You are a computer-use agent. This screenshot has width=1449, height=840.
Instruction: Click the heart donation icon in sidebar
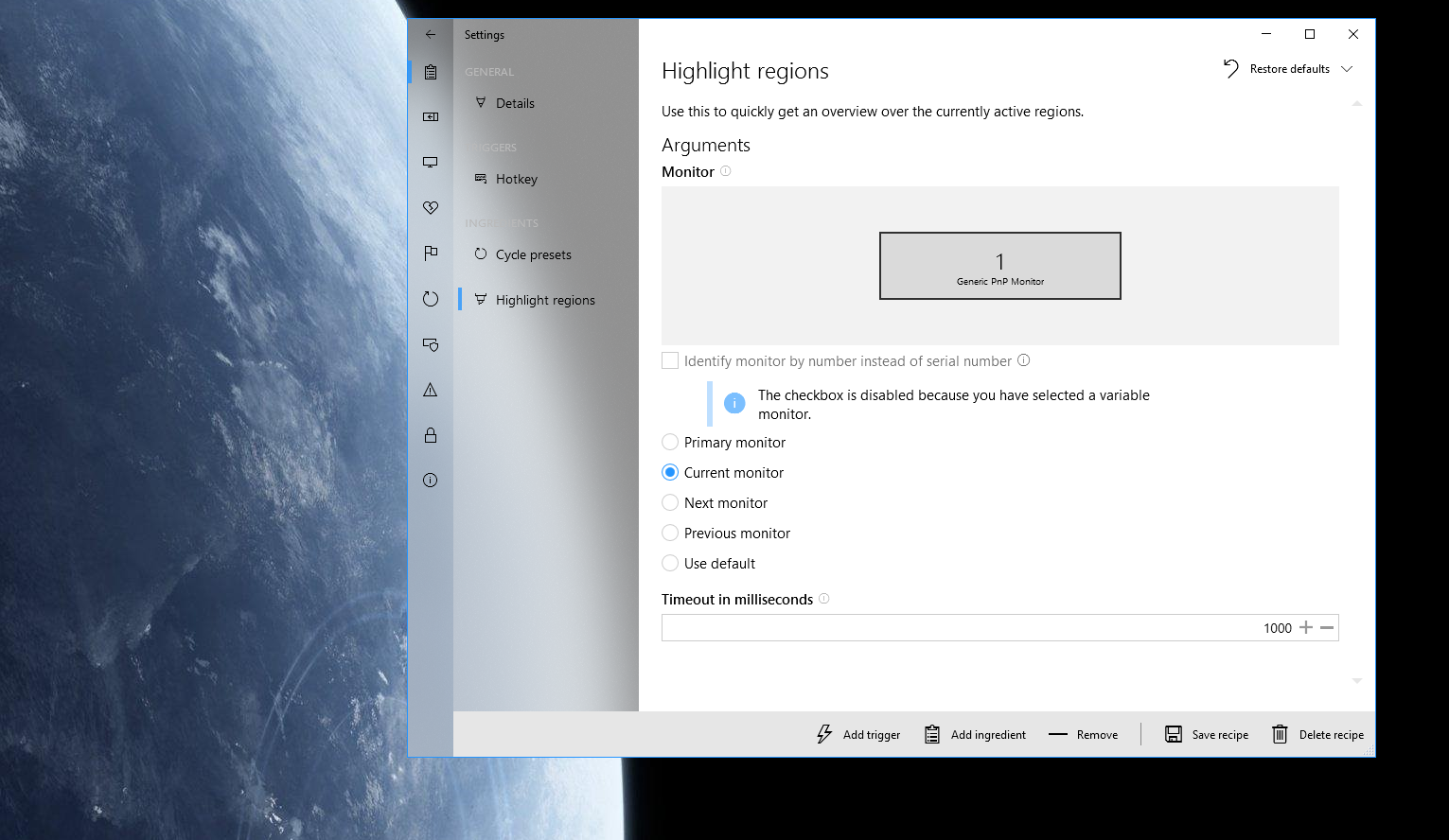tap(431, 207)
